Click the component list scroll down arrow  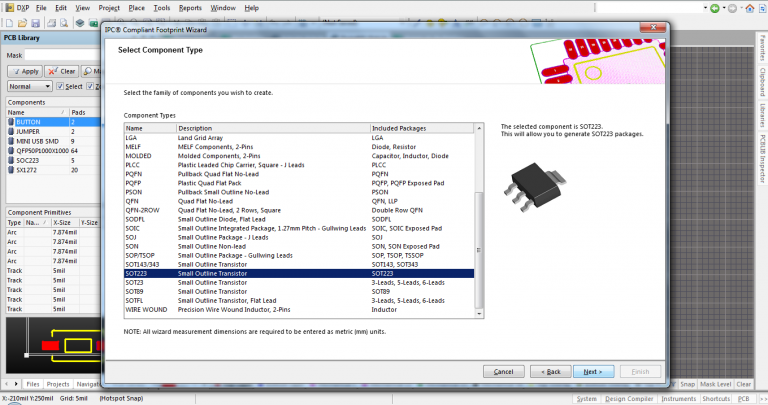(479, 313)
